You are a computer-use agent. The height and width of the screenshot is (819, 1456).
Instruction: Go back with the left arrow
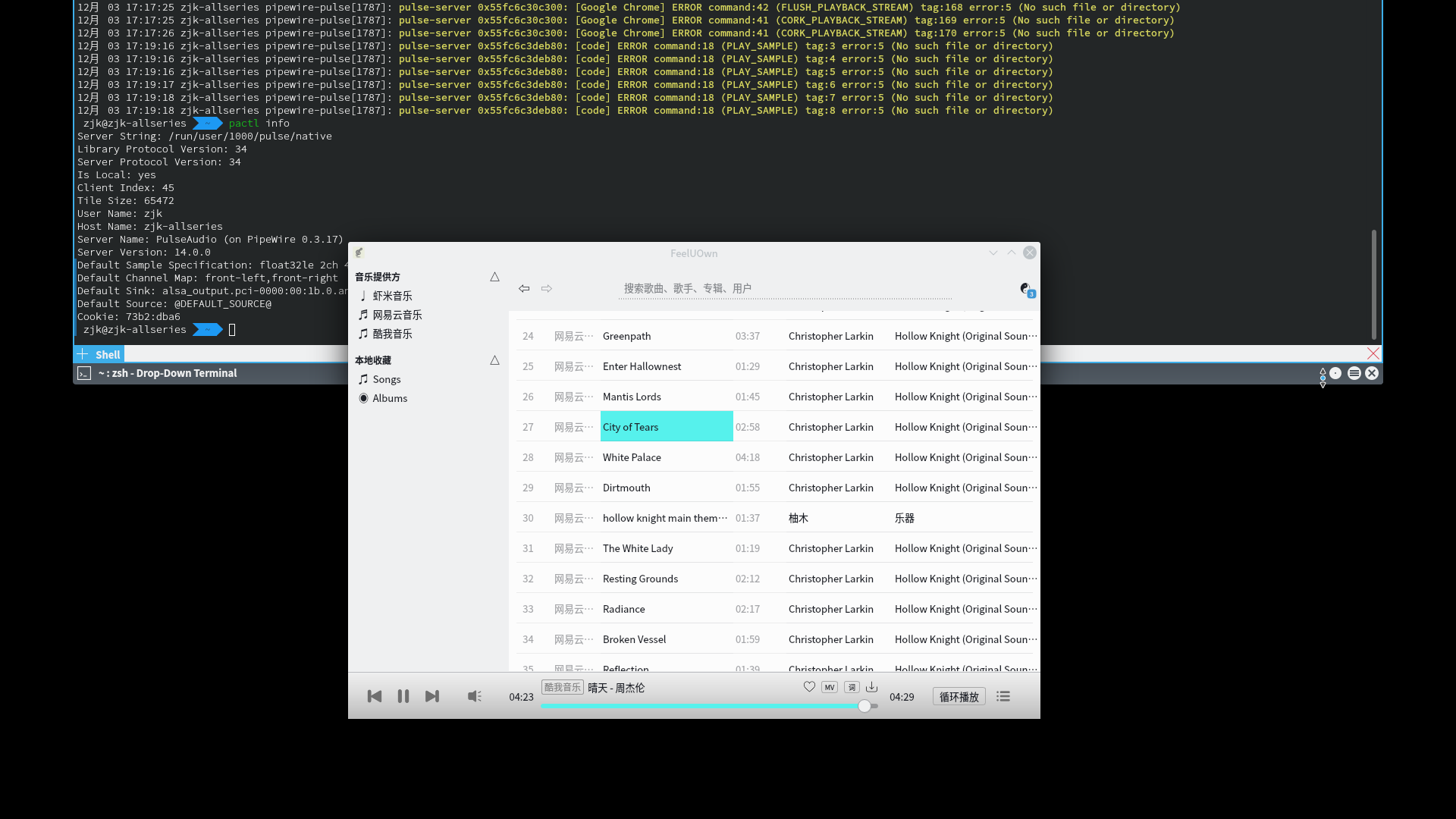coord(524,288)
